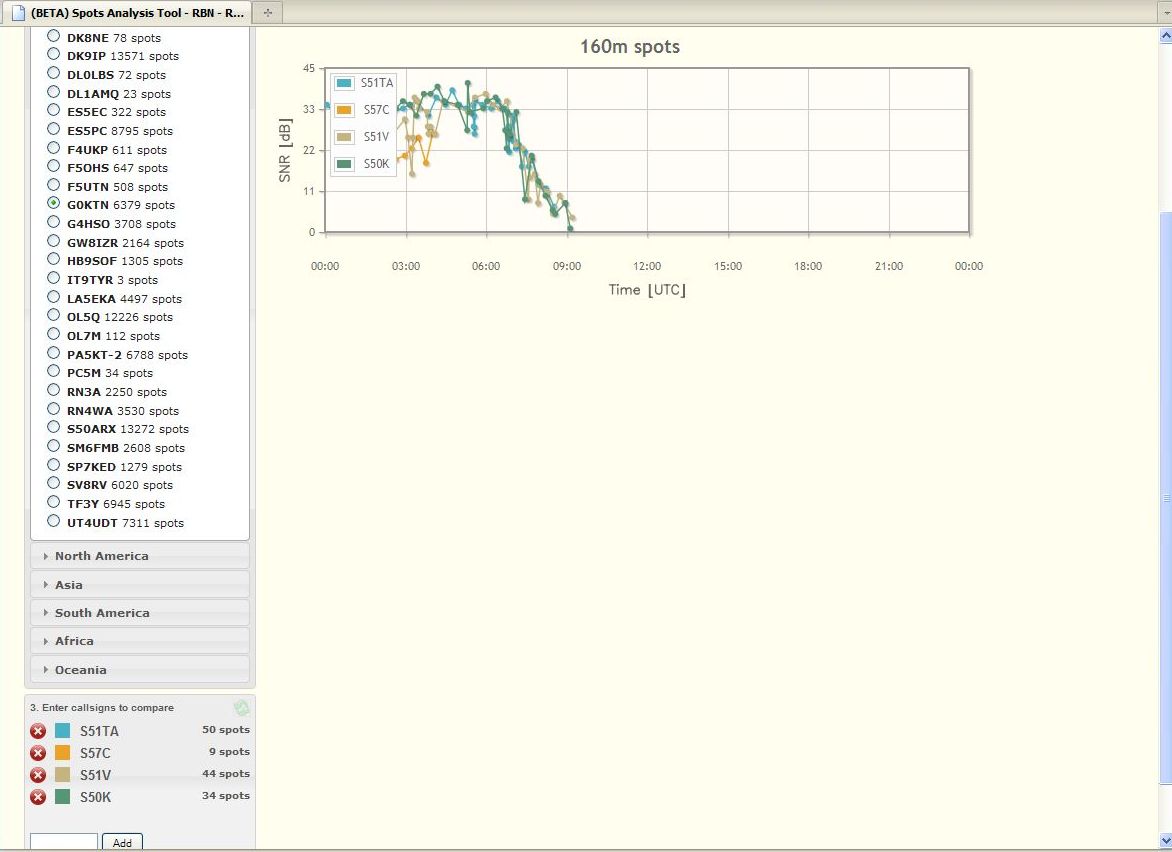Remove S50K using its red X icon
This screenshot has width=1172, height=852.
coord(38,797)
